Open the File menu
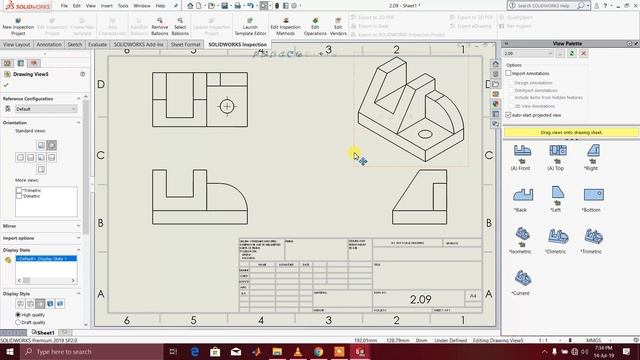Screen dimensions: 640x360 tap(64, 6)
